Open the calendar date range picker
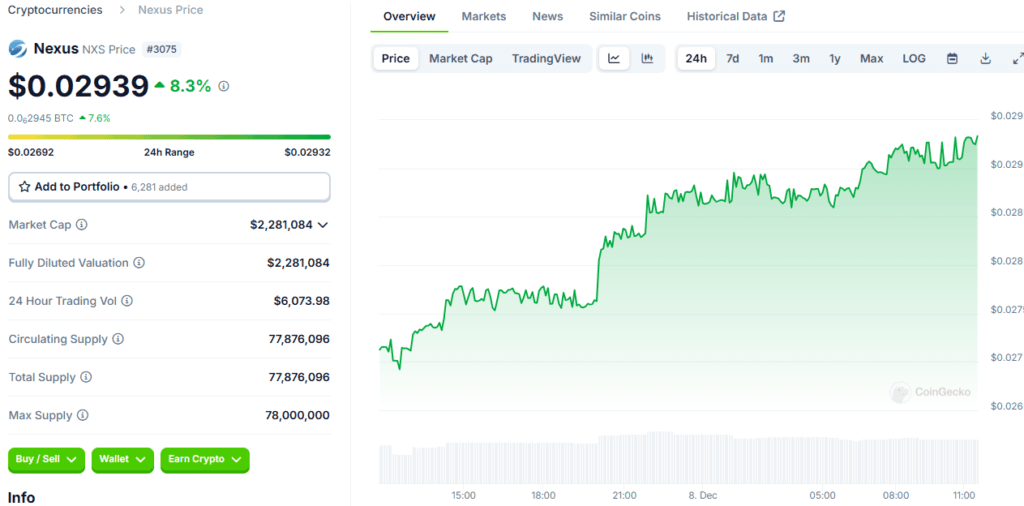Screen dimensions: 1024x506 [952, 58]
